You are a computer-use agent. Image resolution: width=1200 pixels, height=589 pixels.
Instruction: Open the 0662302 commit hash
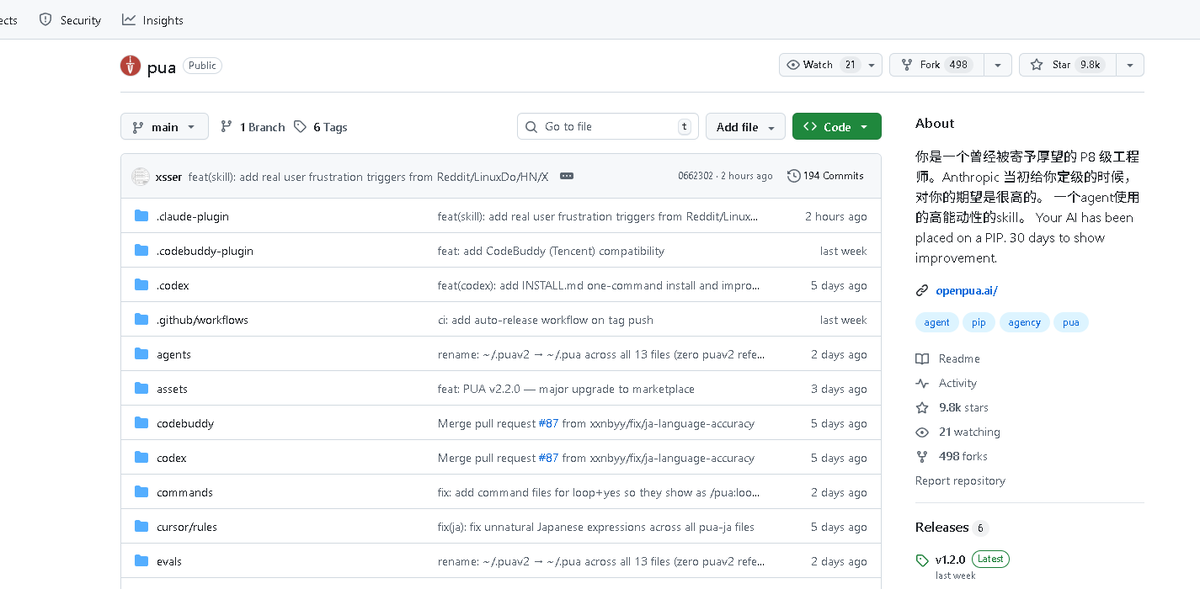696,176
